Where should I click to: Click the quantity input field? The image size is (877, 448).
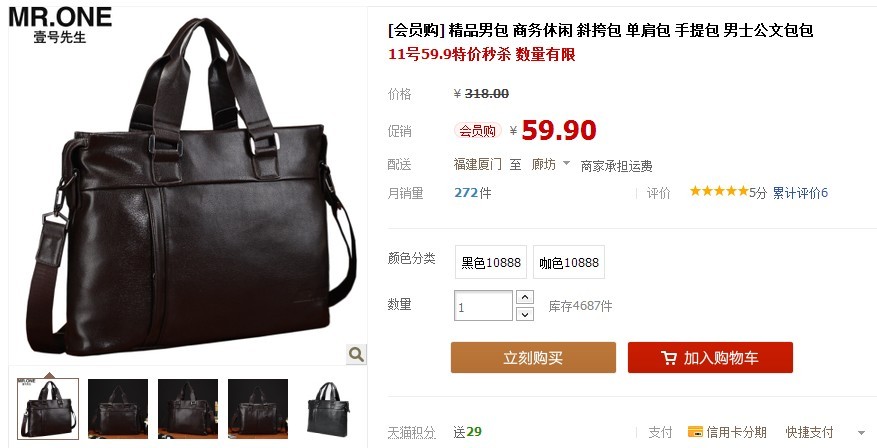pyautogui.click(x=483, y=305)
